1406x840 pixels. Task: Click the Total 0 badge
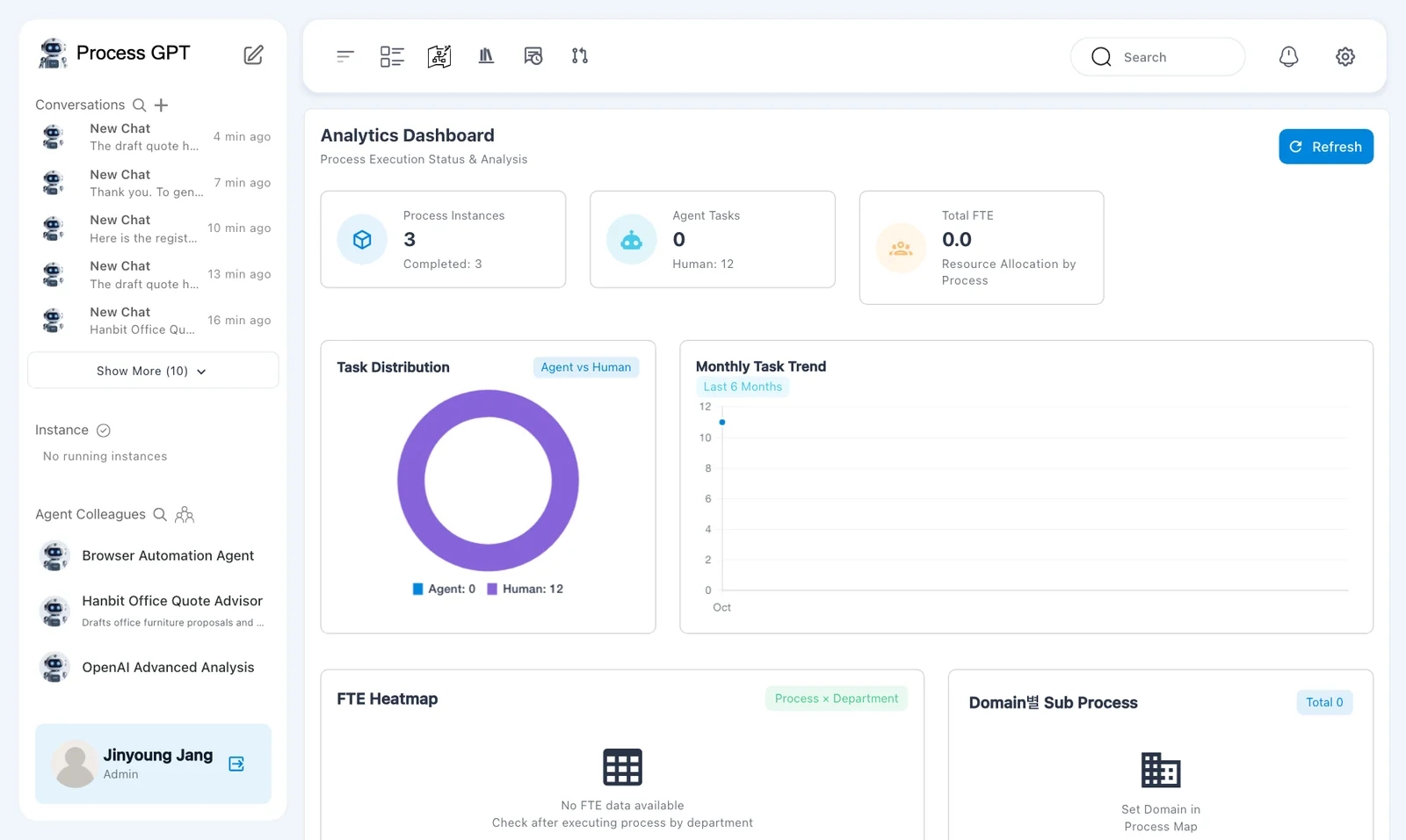pyautogui.click(x=1324, y=702)
